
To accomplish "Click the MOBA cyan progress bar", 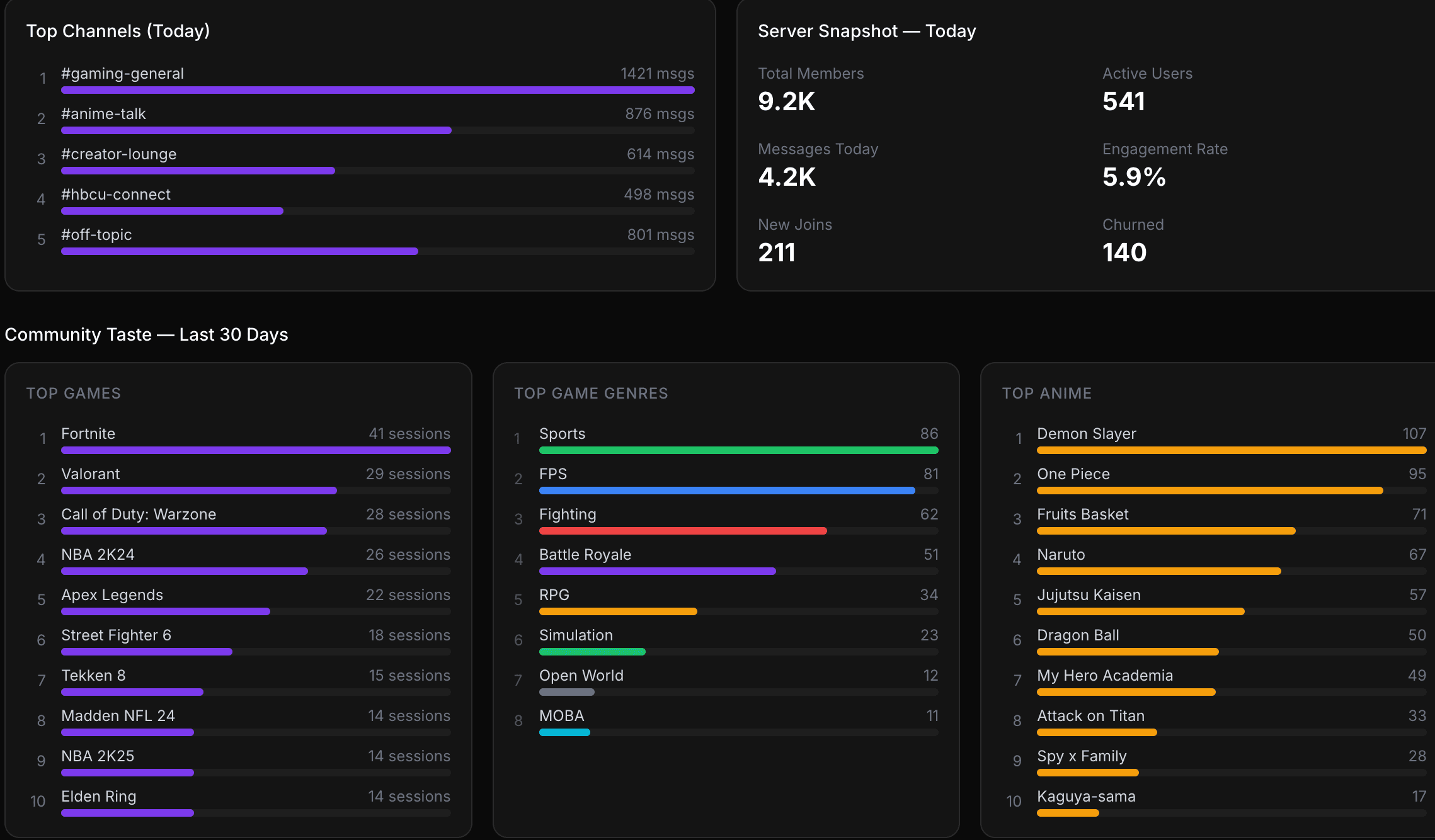I will tap(564, 732).
